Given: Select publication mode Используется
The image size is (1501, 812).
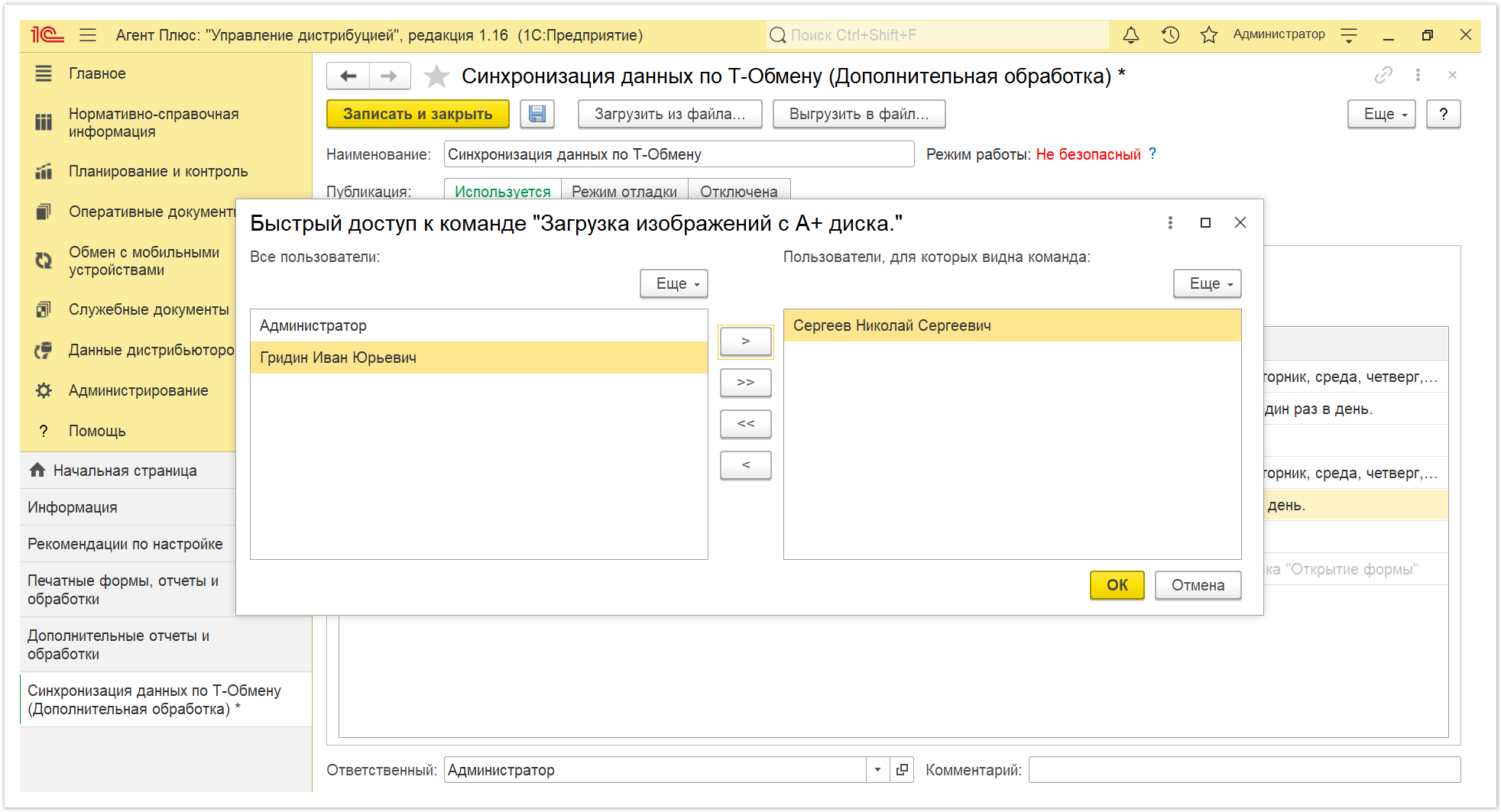Looking at the screenshot, I should click(x=503, y=190).
